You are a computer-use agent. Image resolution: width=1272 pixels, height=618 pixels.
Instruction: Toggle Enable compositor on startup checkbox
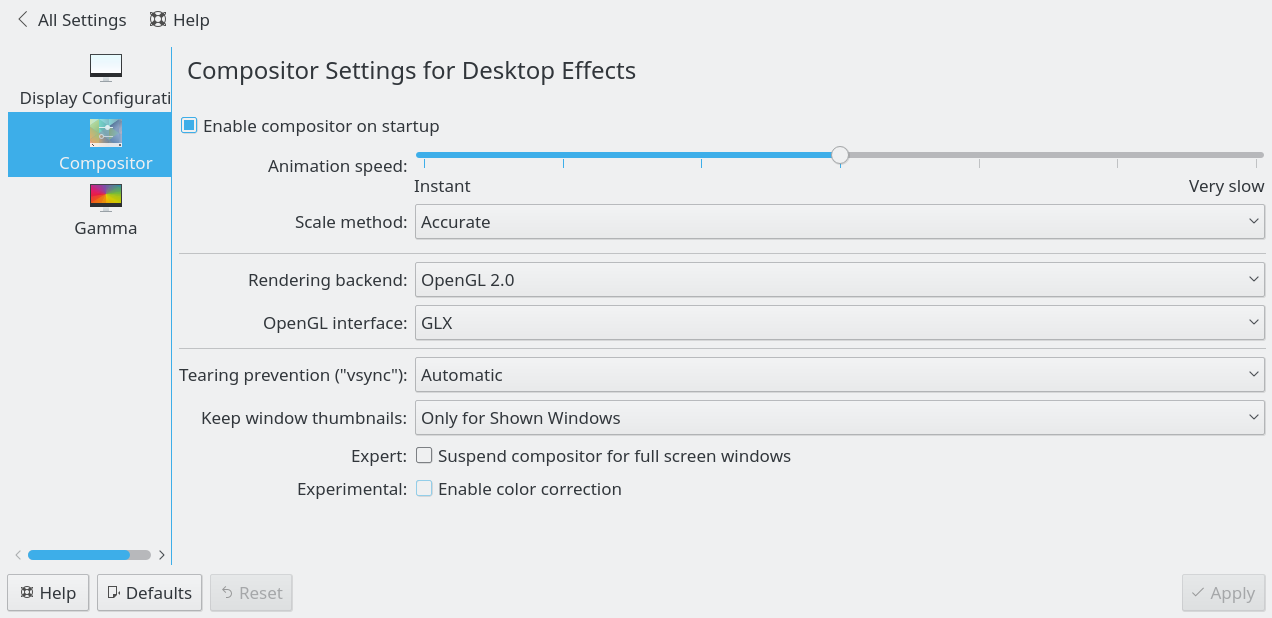pyautogui.click(x=189, y=126)
